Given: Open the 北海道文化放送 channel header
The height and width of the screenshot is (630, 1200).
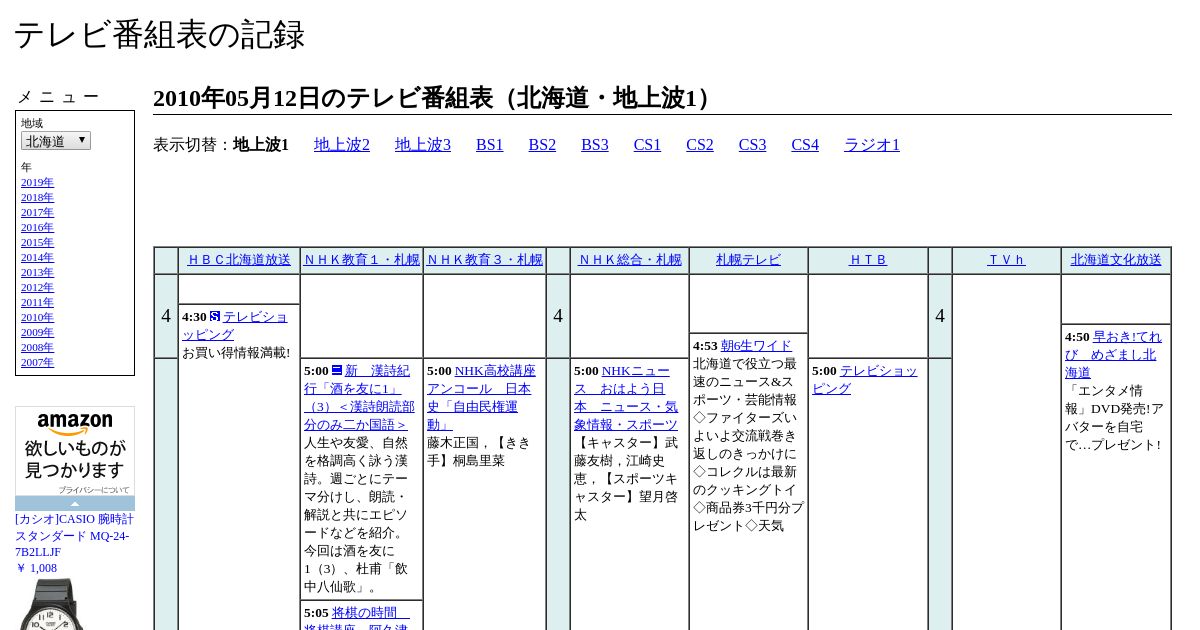Looking at the screenshot, I should tap(1116, 260).
